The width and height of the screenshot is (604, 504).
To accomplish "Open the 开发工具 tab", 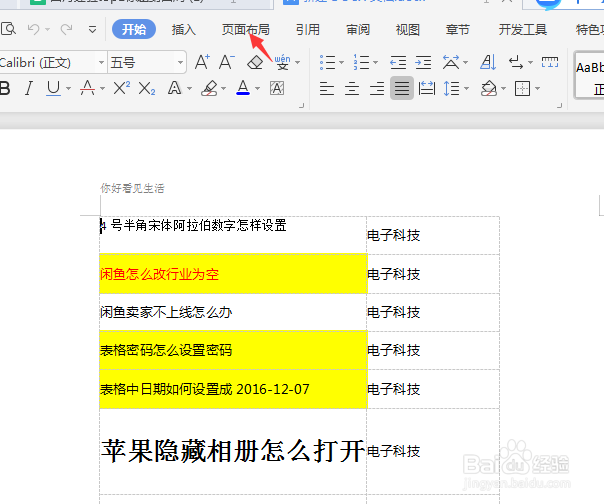I will pyautogui.click(x=523, y=29).
